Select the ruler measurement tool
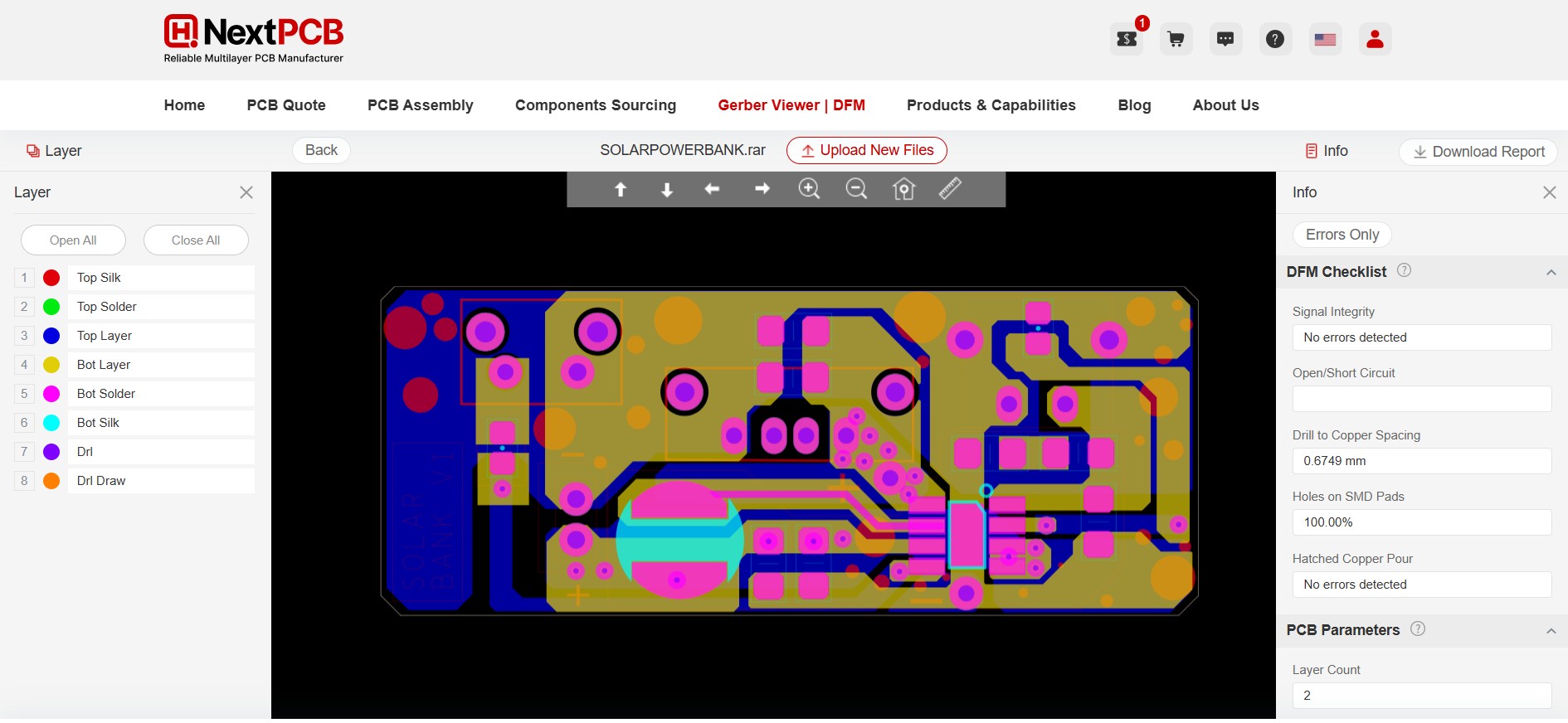1568x723 pixels. coord(950,189)
